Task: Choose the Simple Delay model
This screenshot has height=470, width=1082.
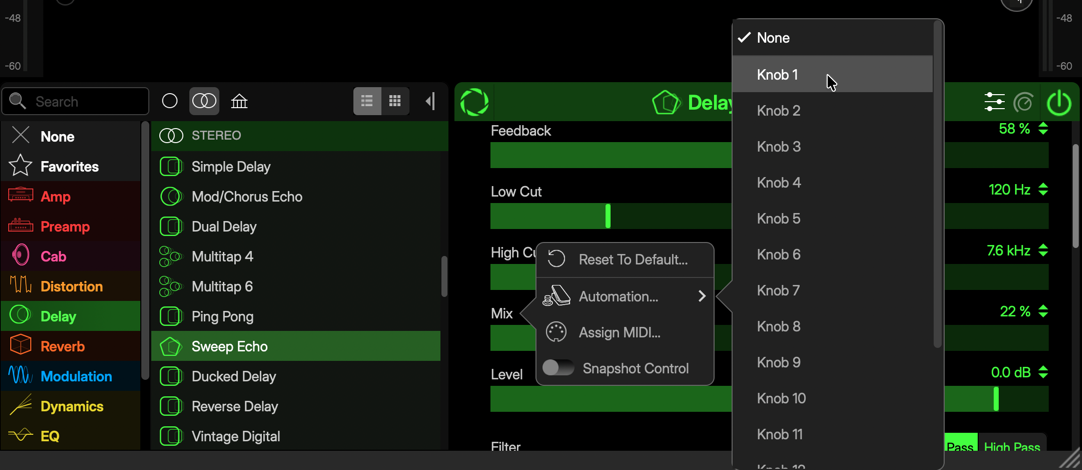Action: tap(295, 166)
